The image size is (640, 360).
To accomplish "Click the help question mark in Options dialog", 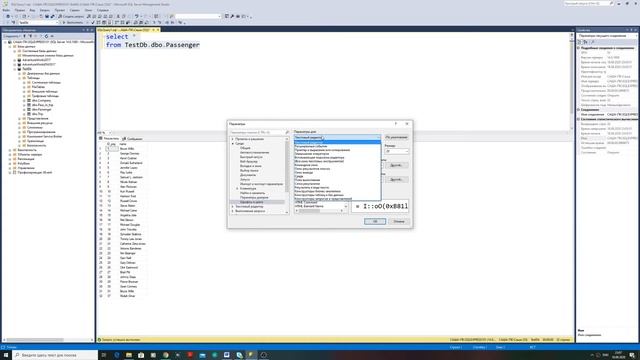I will [x=396, y=124].
